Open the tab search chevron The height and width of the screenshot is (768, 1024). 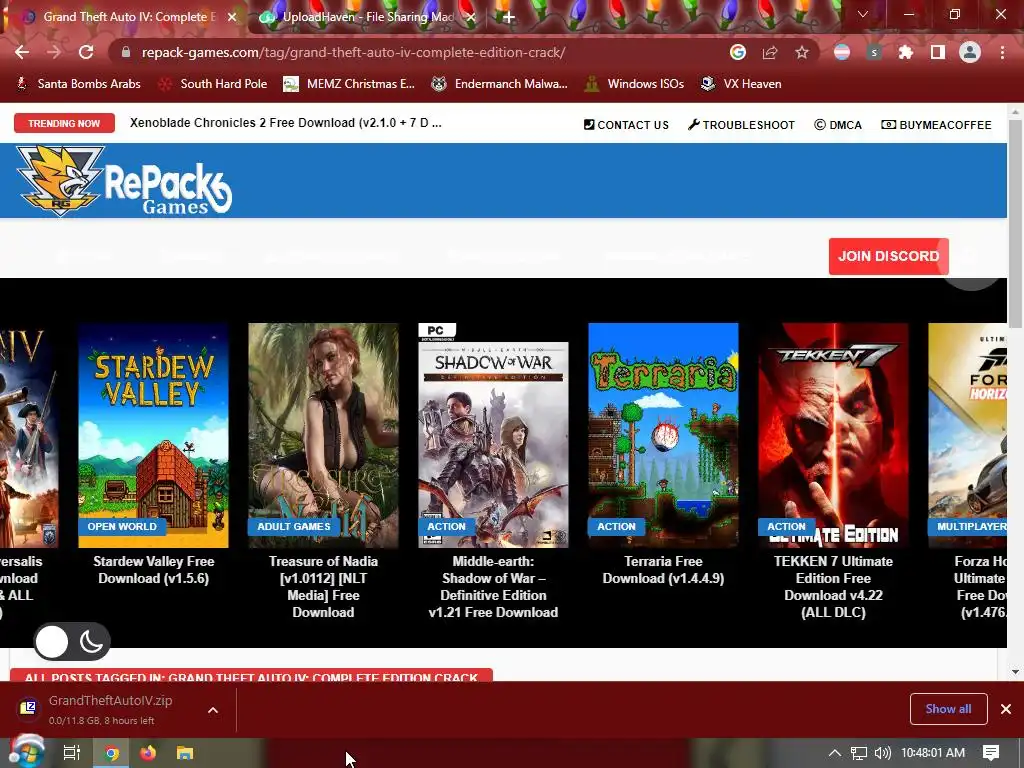coord(863,14)
